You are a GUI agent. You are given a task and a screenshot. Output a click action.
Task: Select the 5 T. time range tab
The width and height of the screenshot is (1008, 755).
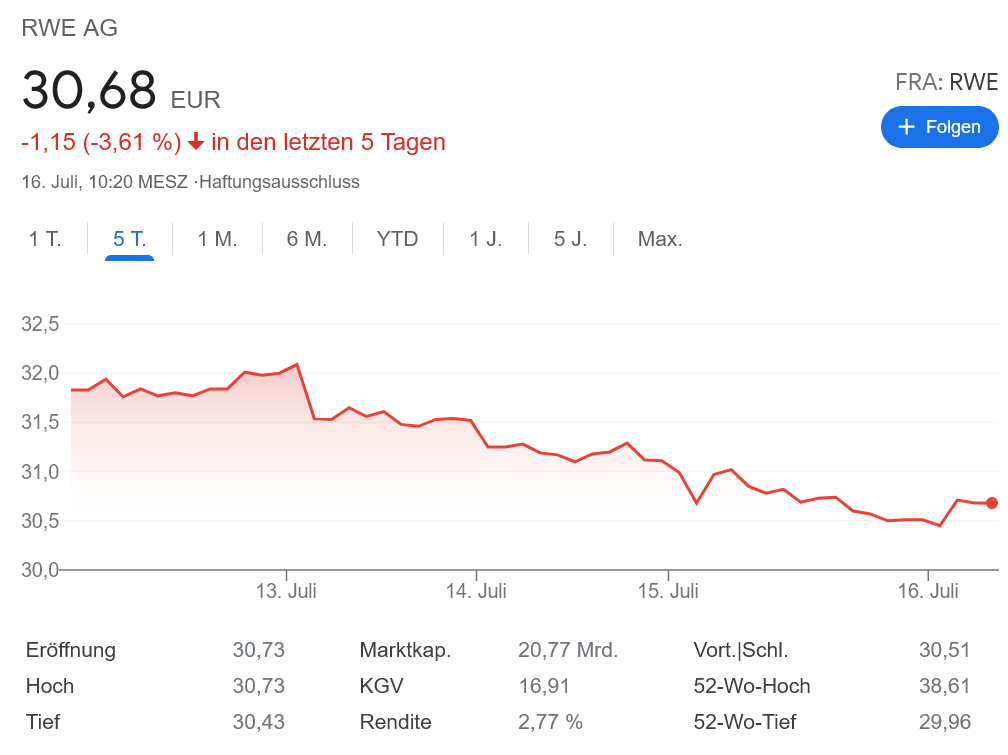point(130,239)
